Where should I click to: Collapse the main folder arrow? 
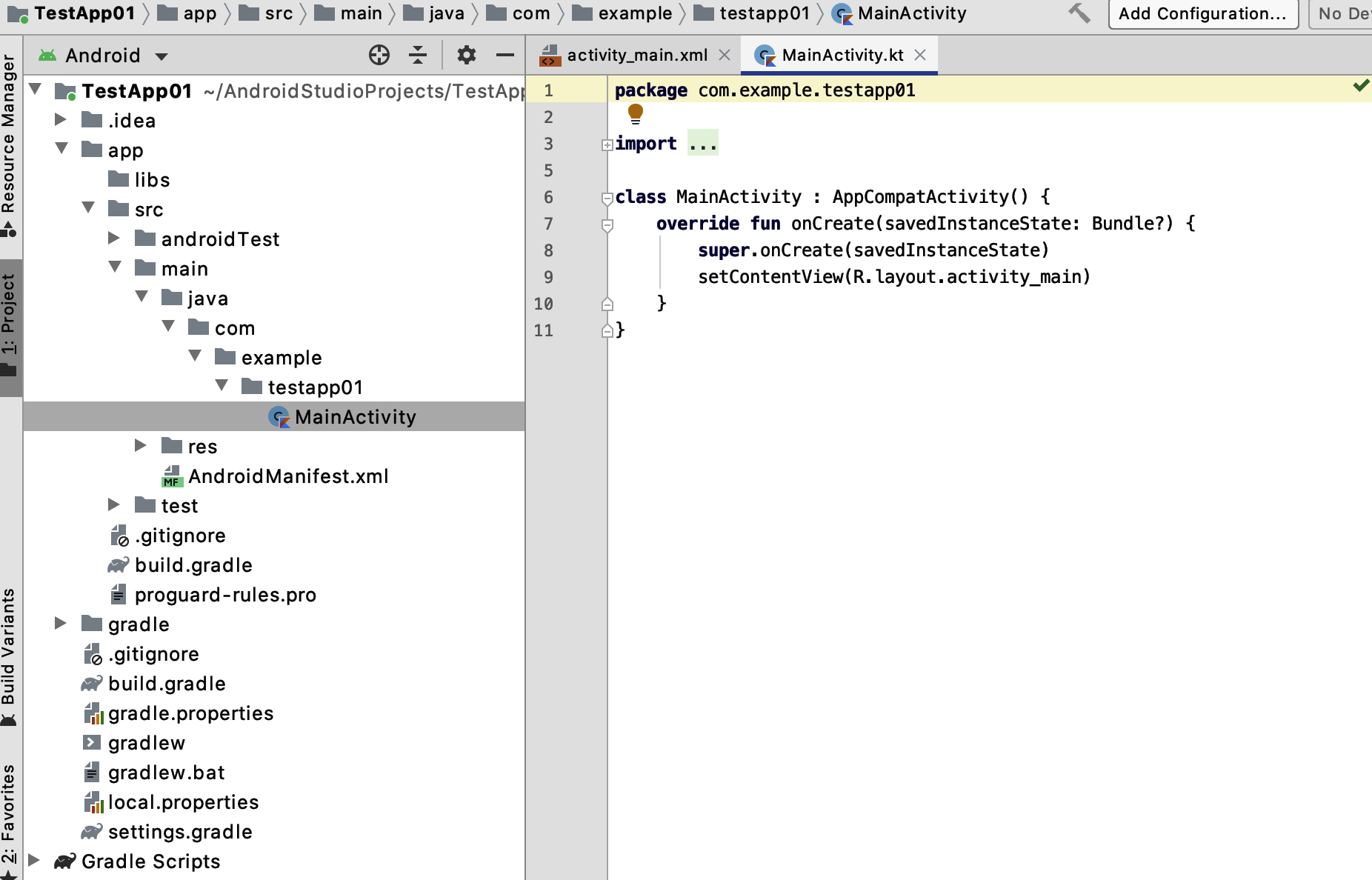point(115,267)
